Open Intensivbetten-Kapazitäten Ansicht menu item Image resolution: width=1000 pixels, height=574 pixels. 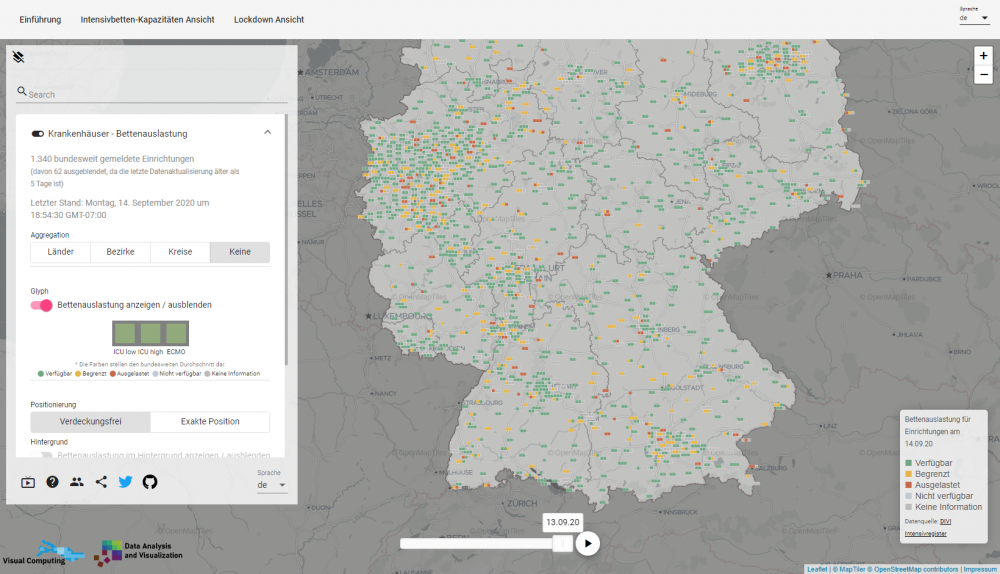tap(147, 20)
